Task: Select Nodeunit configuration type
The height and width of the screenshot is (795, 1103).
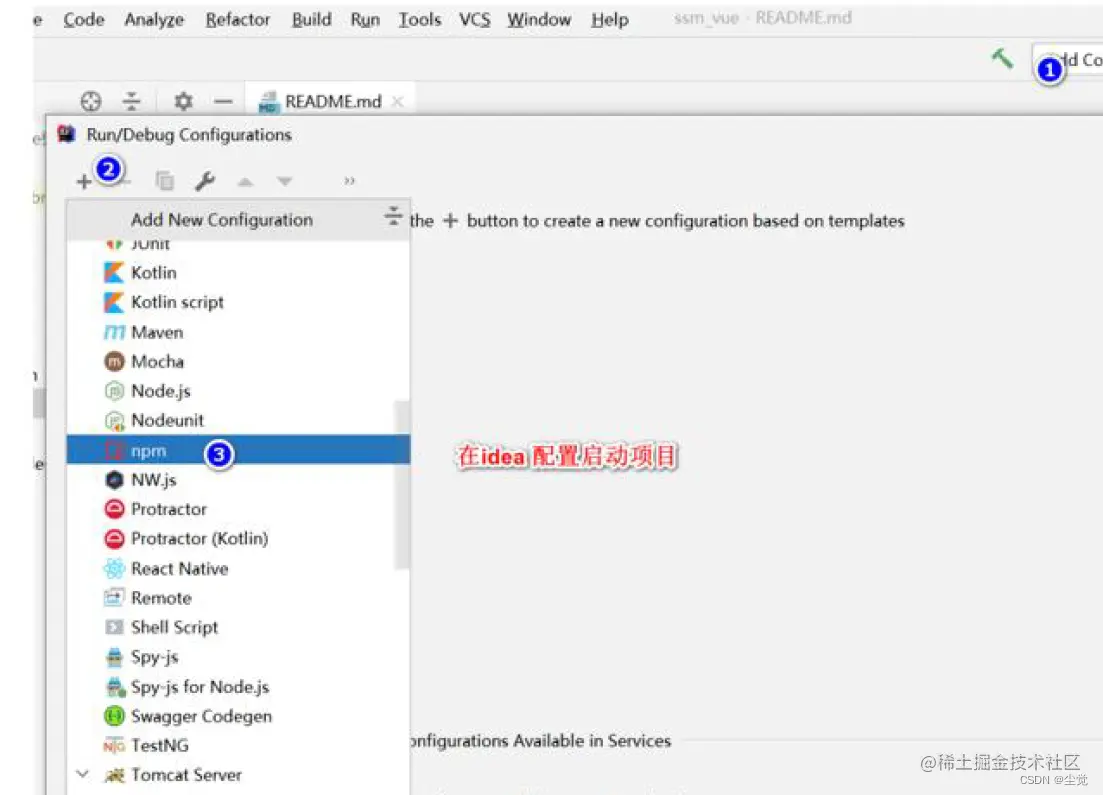Action: [x=238, y=420]
